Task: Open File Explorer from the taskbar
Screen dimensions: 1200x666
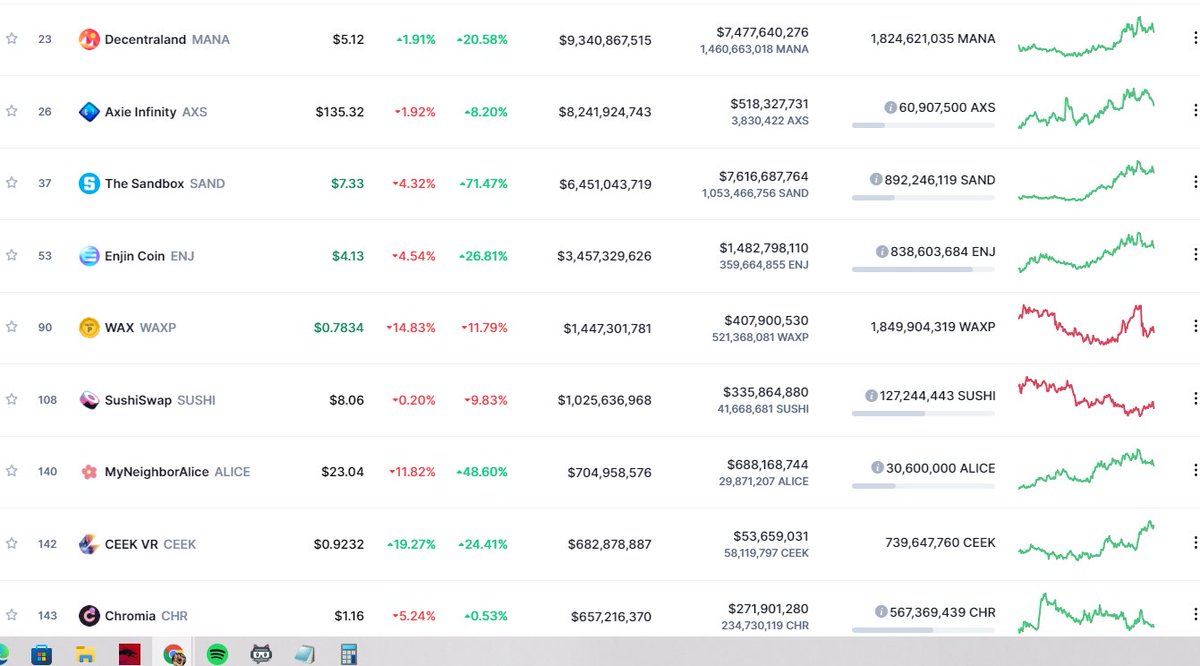Action: click(86, 655)
